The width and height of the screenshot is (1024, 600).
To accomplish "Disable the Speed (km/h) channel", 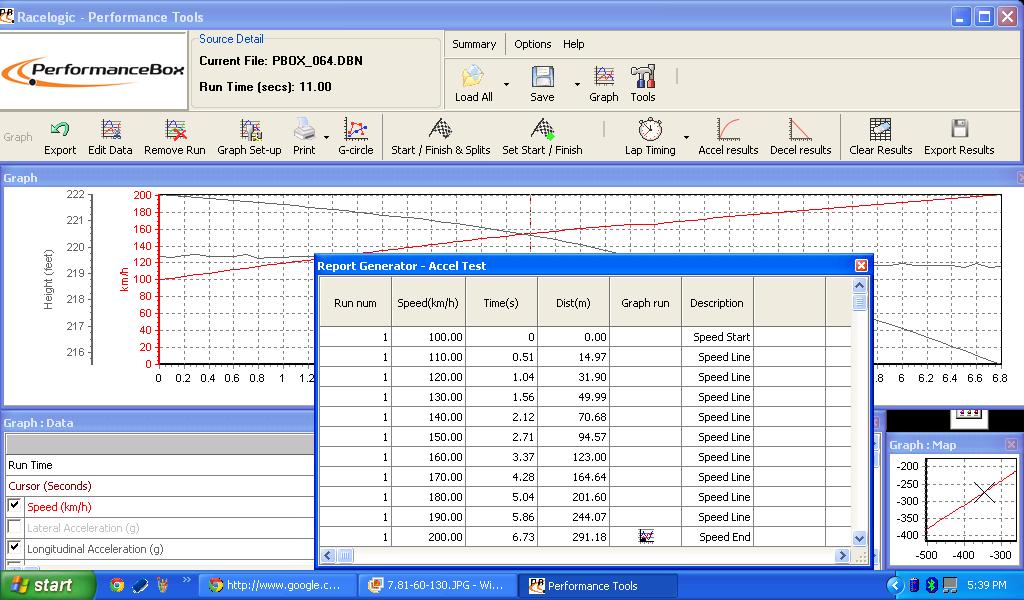I will coord(12,507).
